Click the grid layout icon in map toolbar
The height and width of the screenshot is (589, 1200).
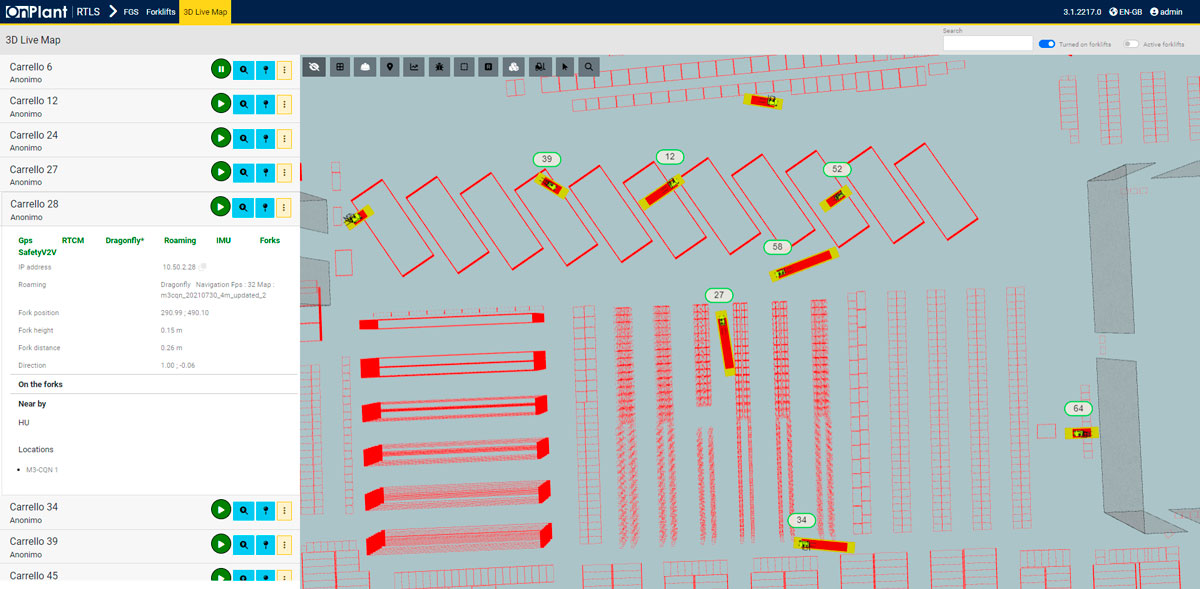tap(340, 67)
